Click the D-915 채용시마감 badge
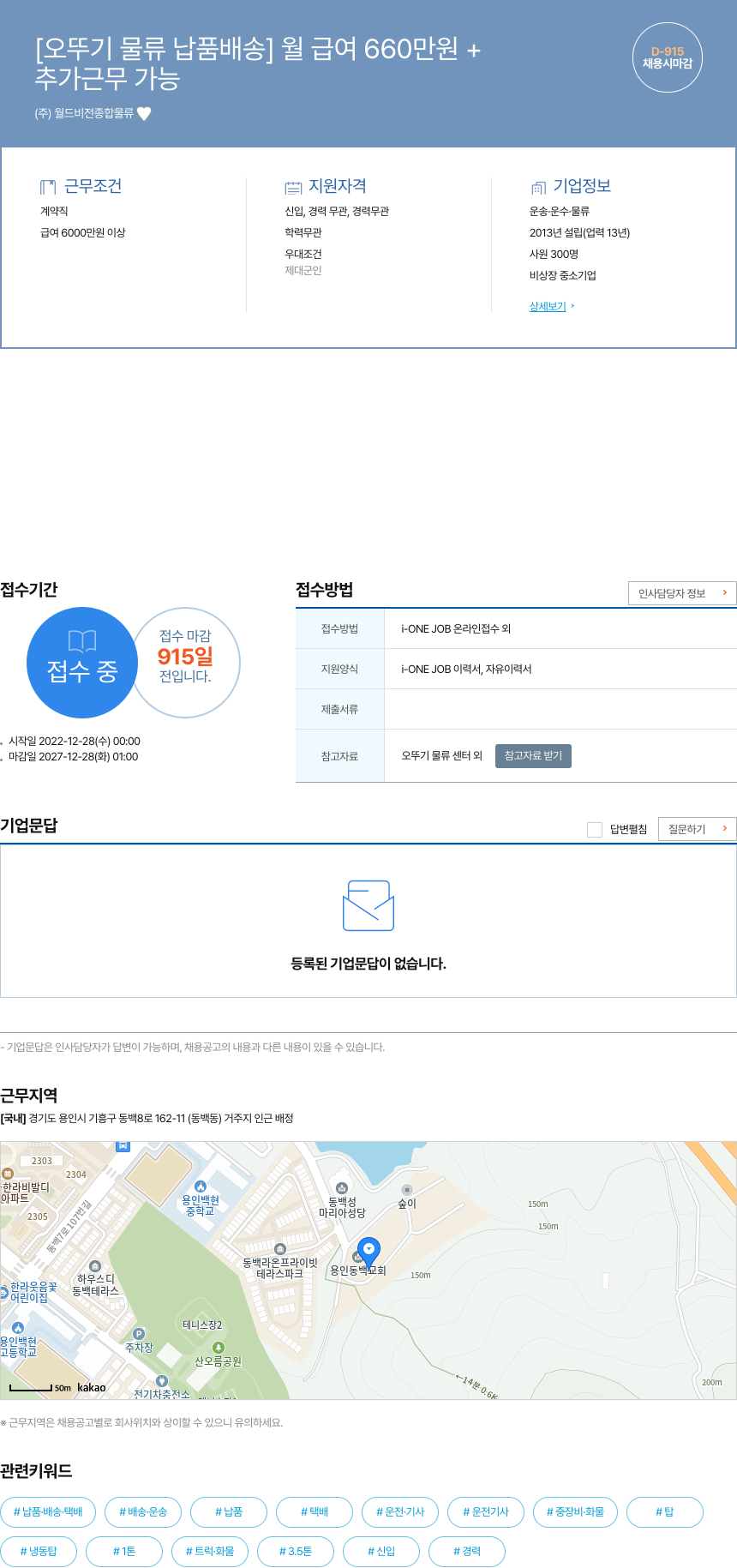Viewport: 737px width, 1568px height. click(x=668, y=57)
